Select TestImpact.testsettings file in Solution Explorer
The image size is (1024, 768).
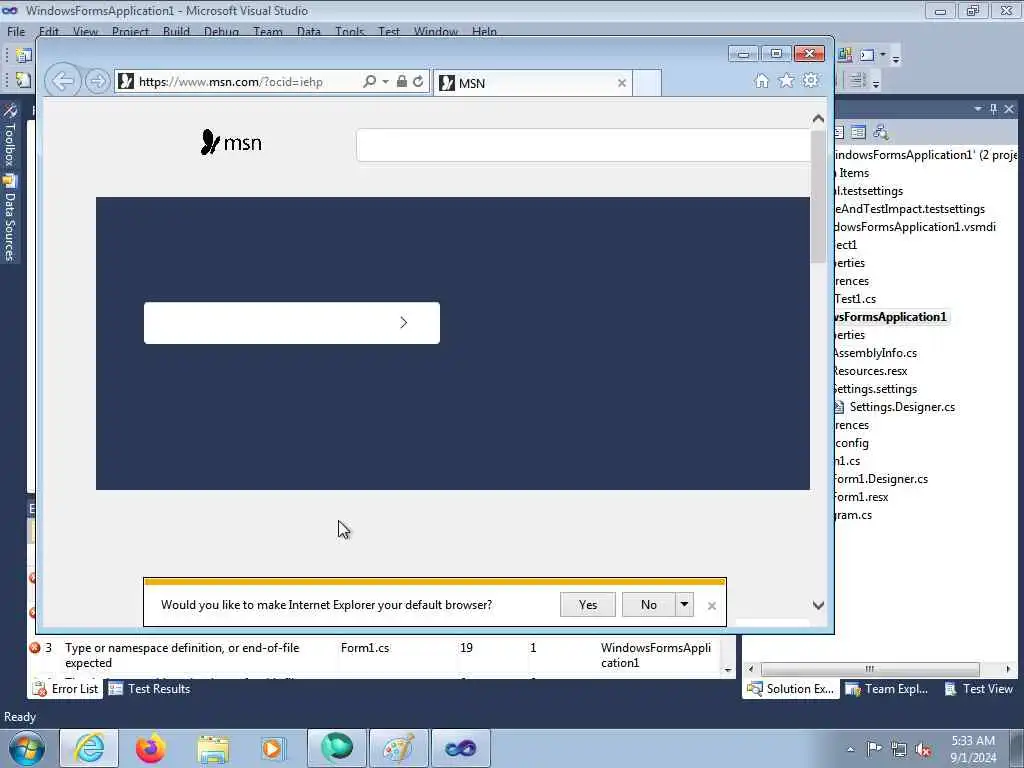click(x=910, y=209)
